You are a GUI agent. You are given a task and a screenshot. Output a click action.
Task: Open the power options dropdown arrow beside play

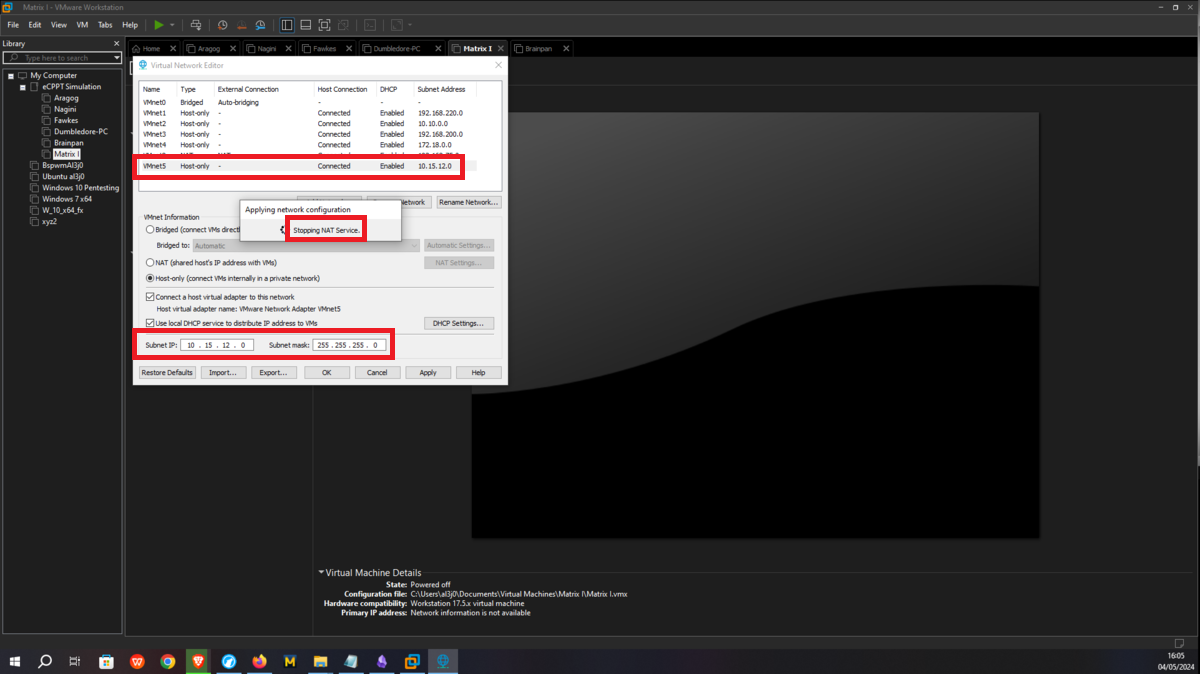172,24
